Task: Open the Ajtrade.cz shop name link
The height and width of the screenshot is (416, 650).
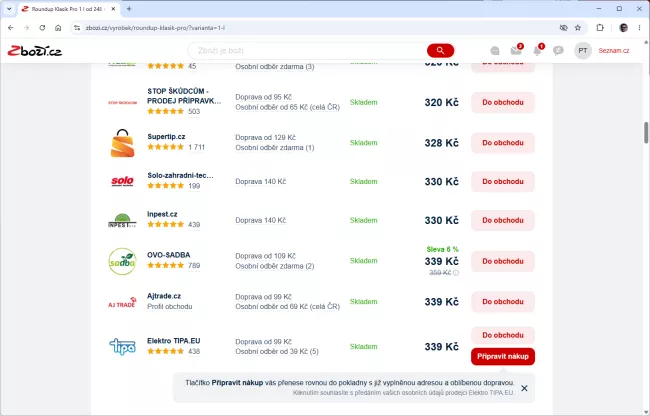Action: pyautogui.click(x=164, y=296)
